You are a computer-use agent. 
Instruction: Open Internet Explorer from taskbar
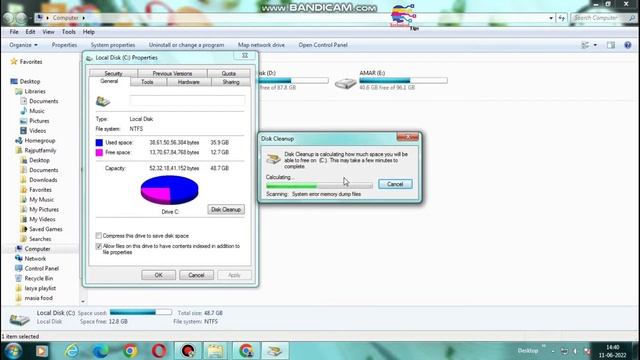71,351
